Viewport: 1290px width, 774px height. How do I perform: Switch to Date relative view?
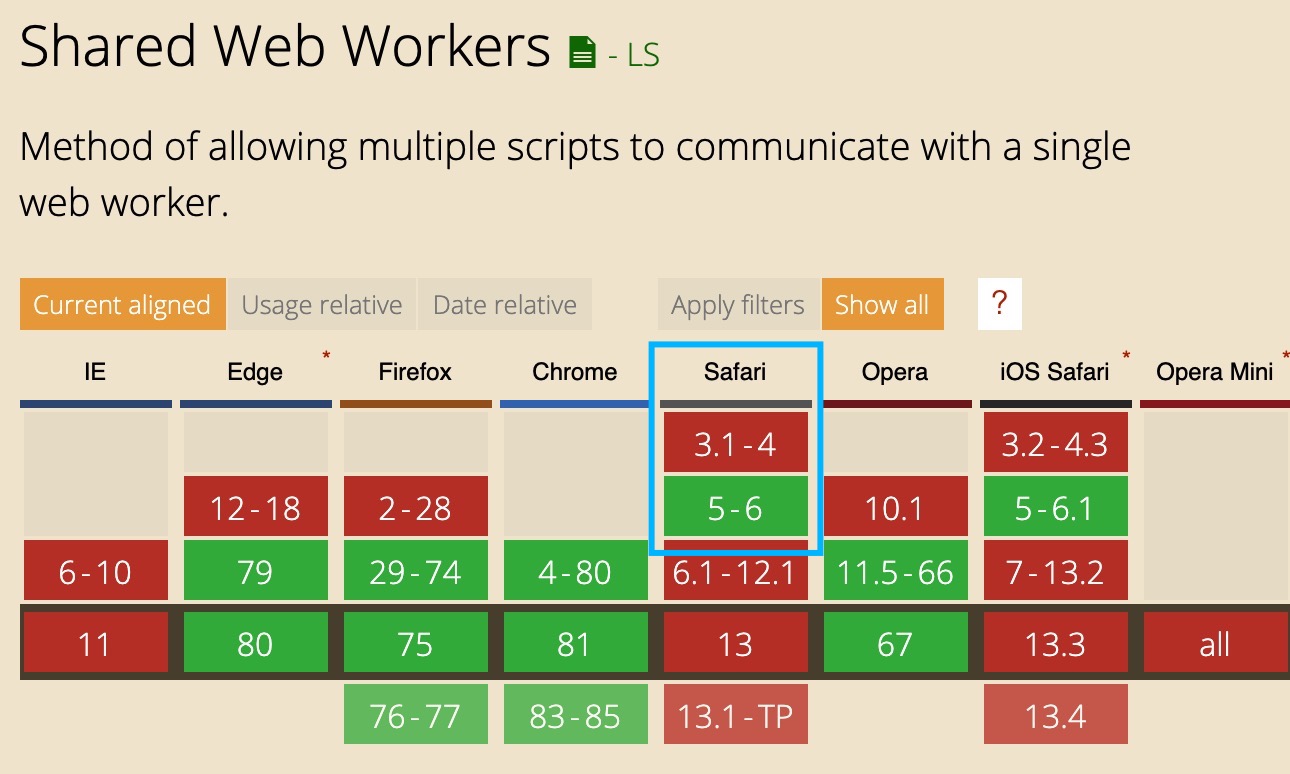tap(505, 305)
